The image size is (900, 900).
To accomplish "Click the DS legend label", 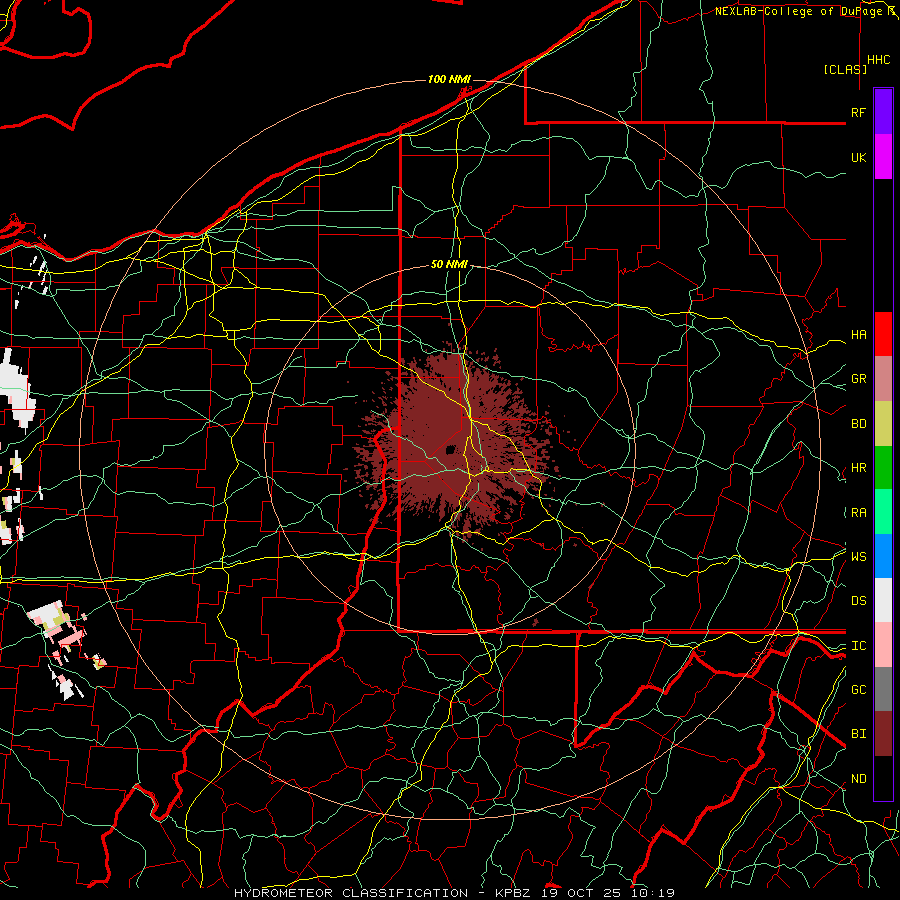I will (858, 601).
